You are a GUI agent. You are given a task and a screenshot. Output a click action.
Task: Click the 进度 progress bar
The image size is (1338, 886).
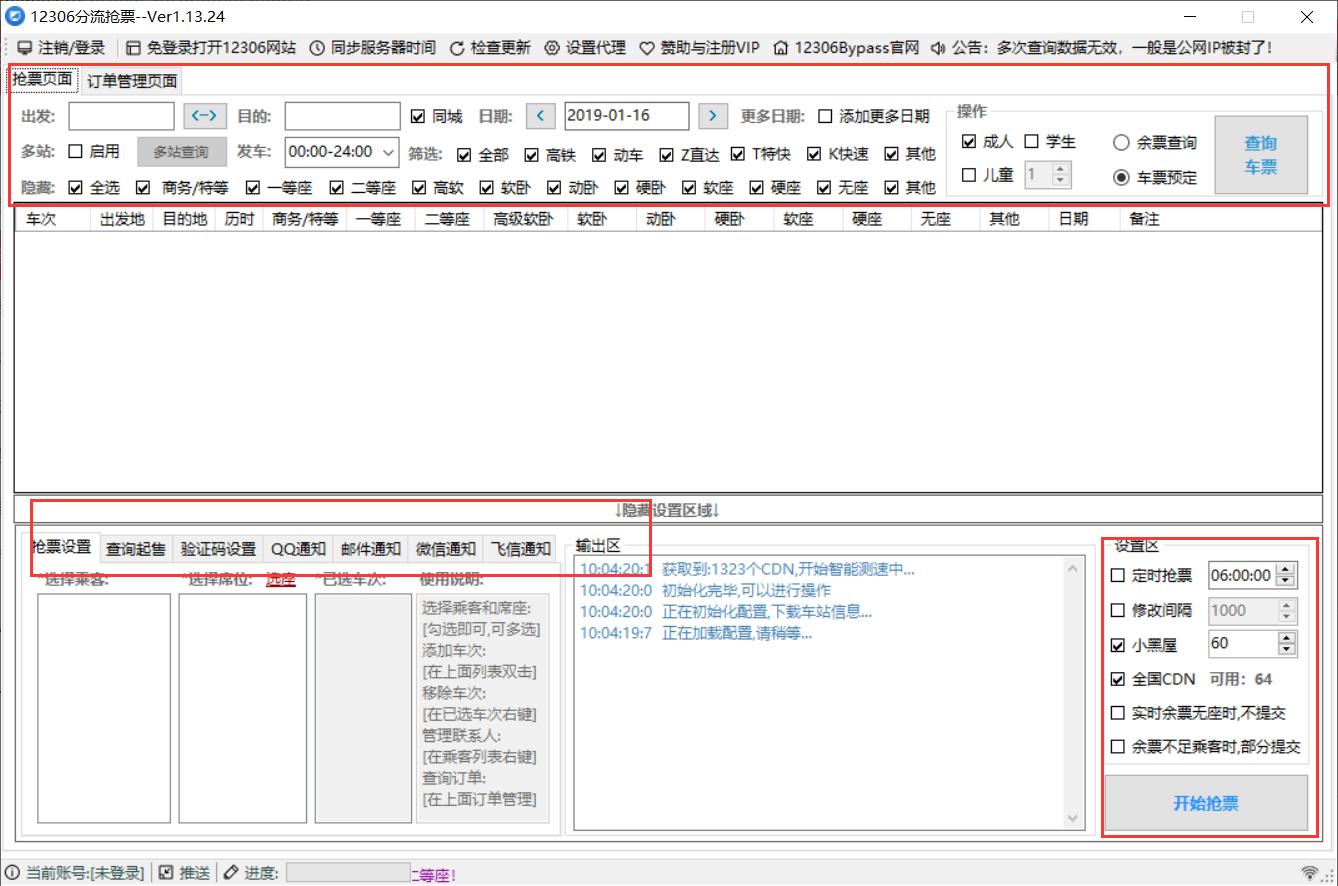click(348, 873)
